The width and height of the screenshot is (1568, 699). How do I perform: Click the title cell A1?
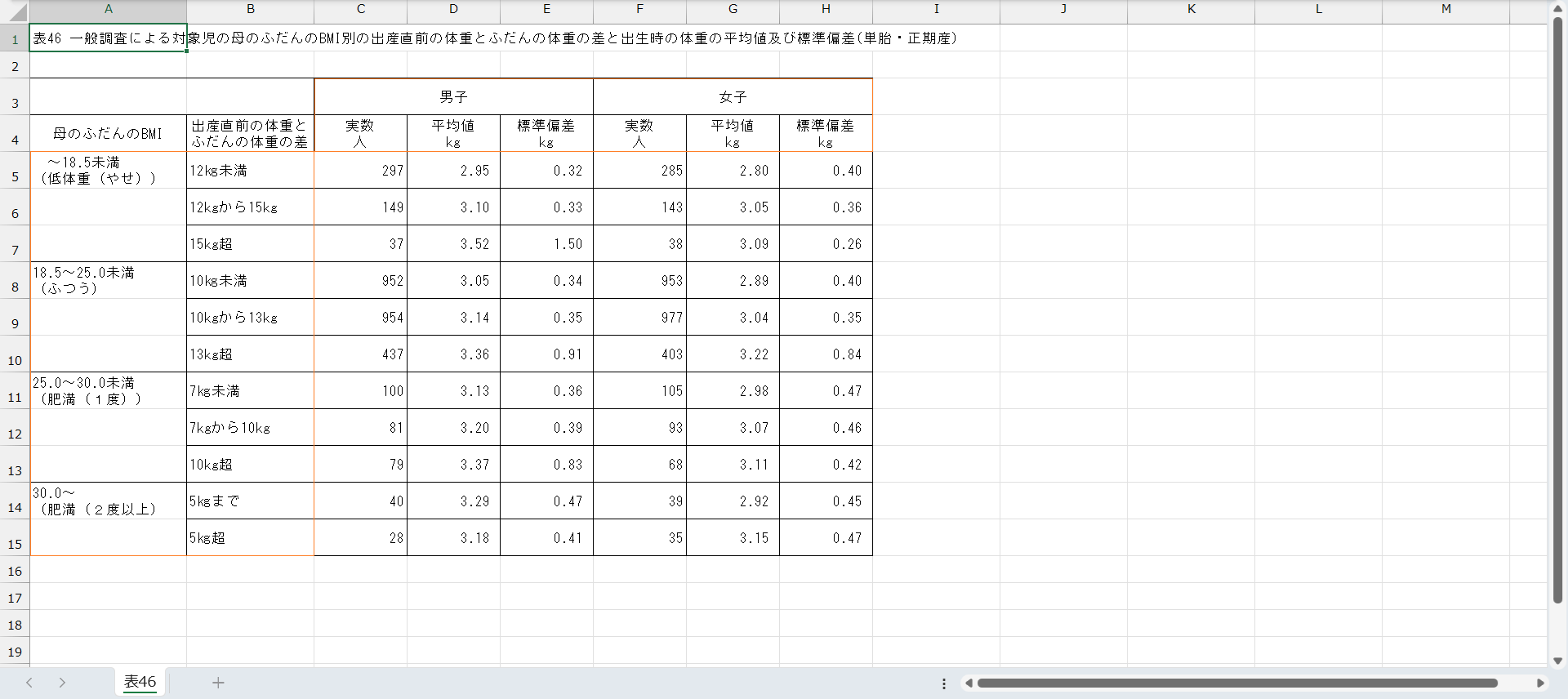pos(108,38)
